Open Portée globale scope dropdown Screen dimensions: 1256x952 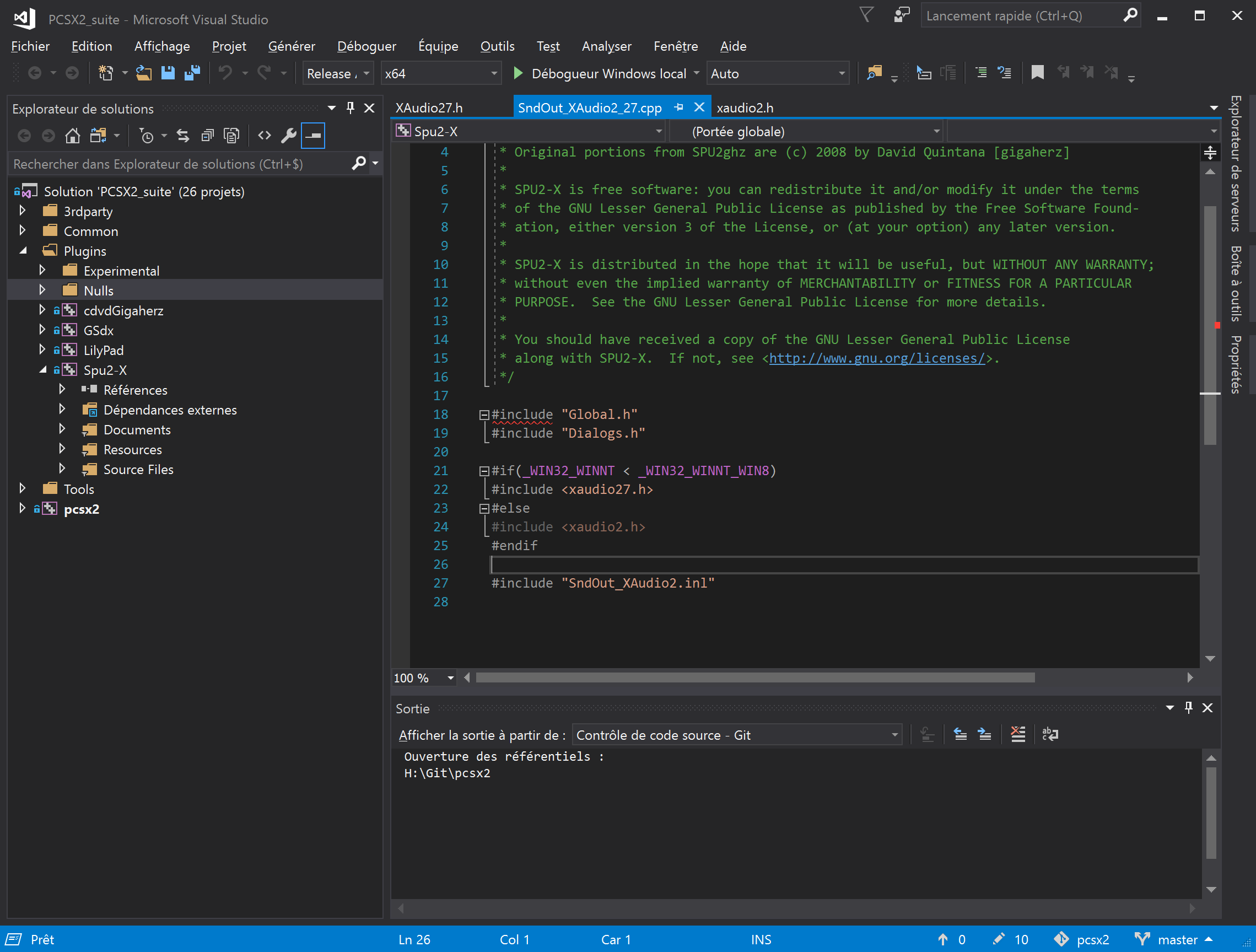coord(806,131)
